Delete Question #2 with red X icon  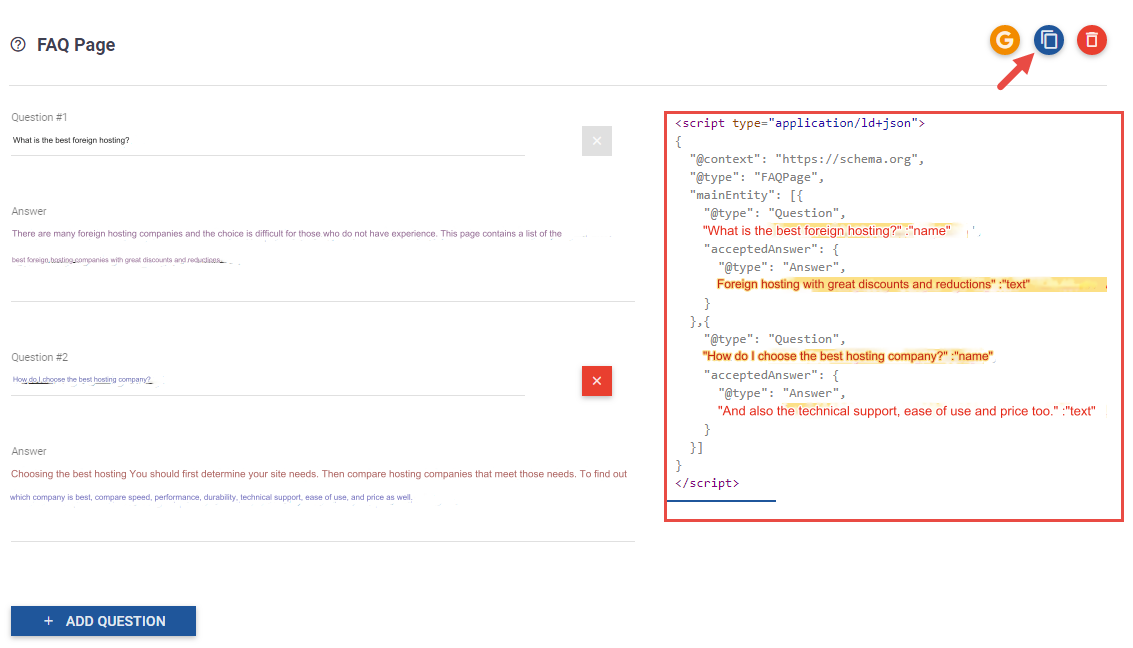point(596,381)
